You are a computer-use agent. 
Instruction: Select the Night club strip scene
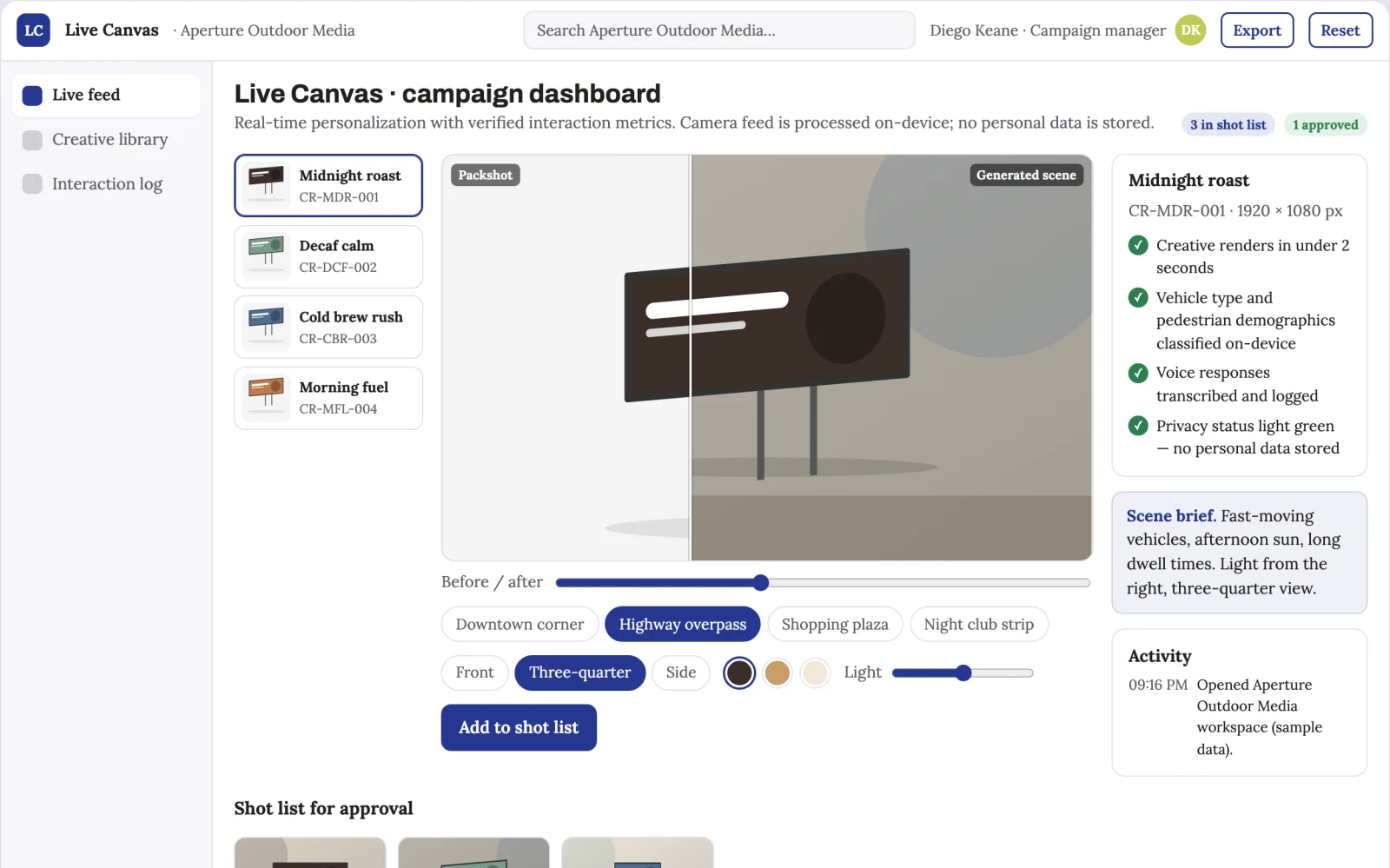point(979,625)
